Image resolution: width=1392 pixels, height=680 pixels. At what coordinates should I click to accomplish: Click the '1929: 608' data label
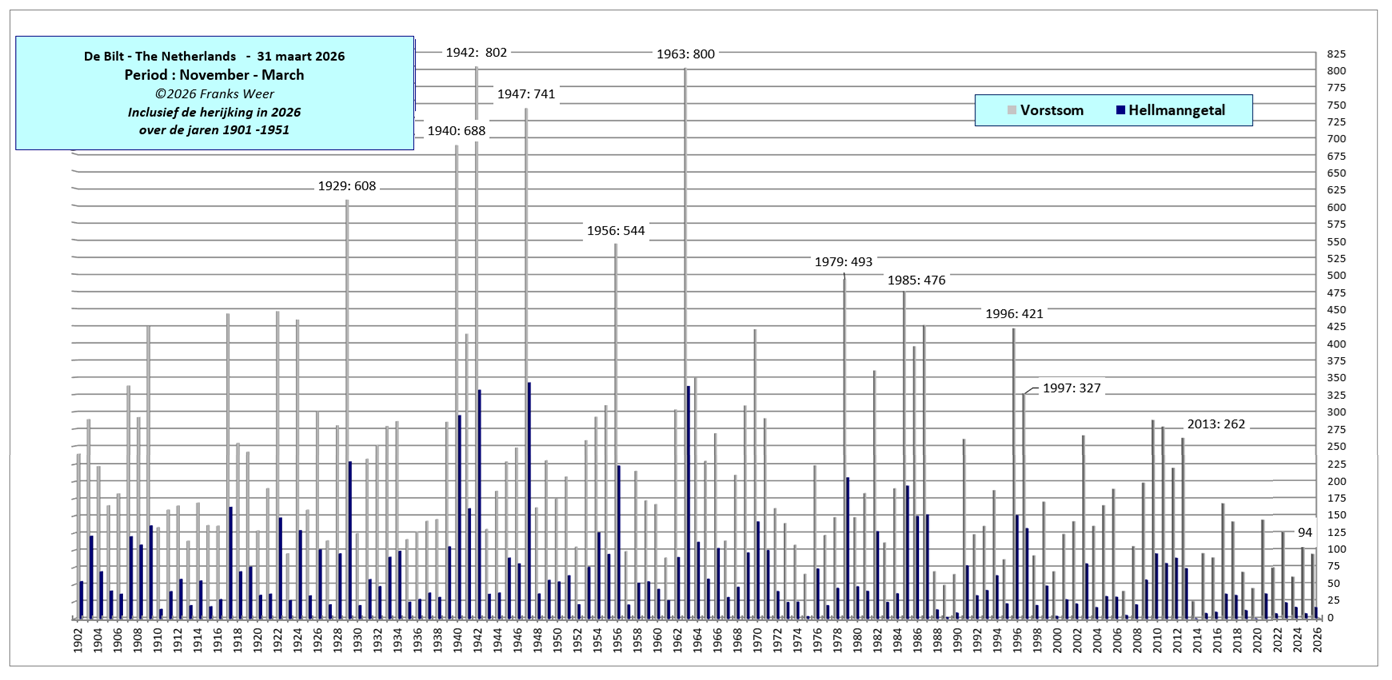[x=346, y=186]
